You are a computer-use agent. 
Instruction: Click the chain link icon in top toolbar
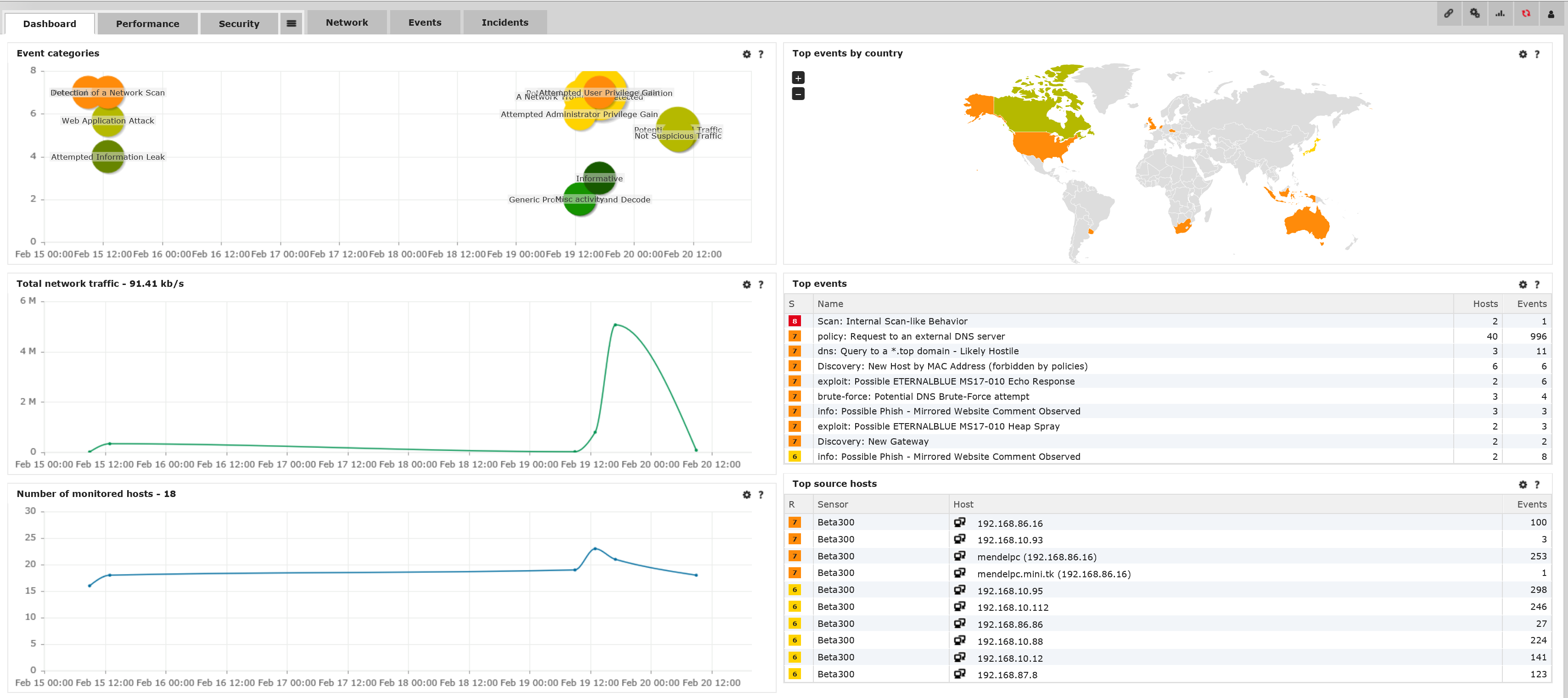click(x=1449, y=13)
